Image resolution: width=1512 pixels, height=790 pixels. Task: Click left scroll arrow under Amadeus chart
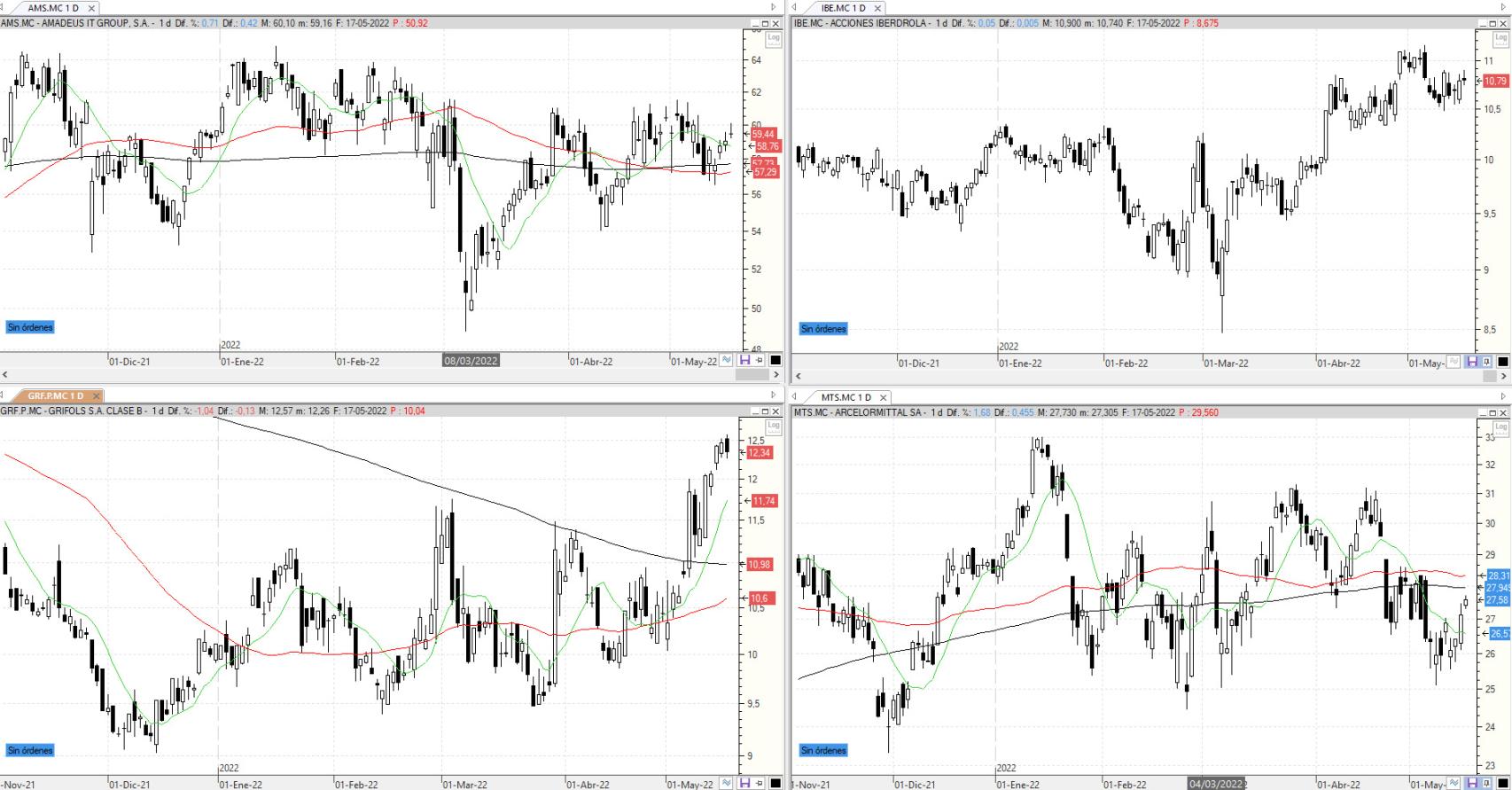coord(4,375)
